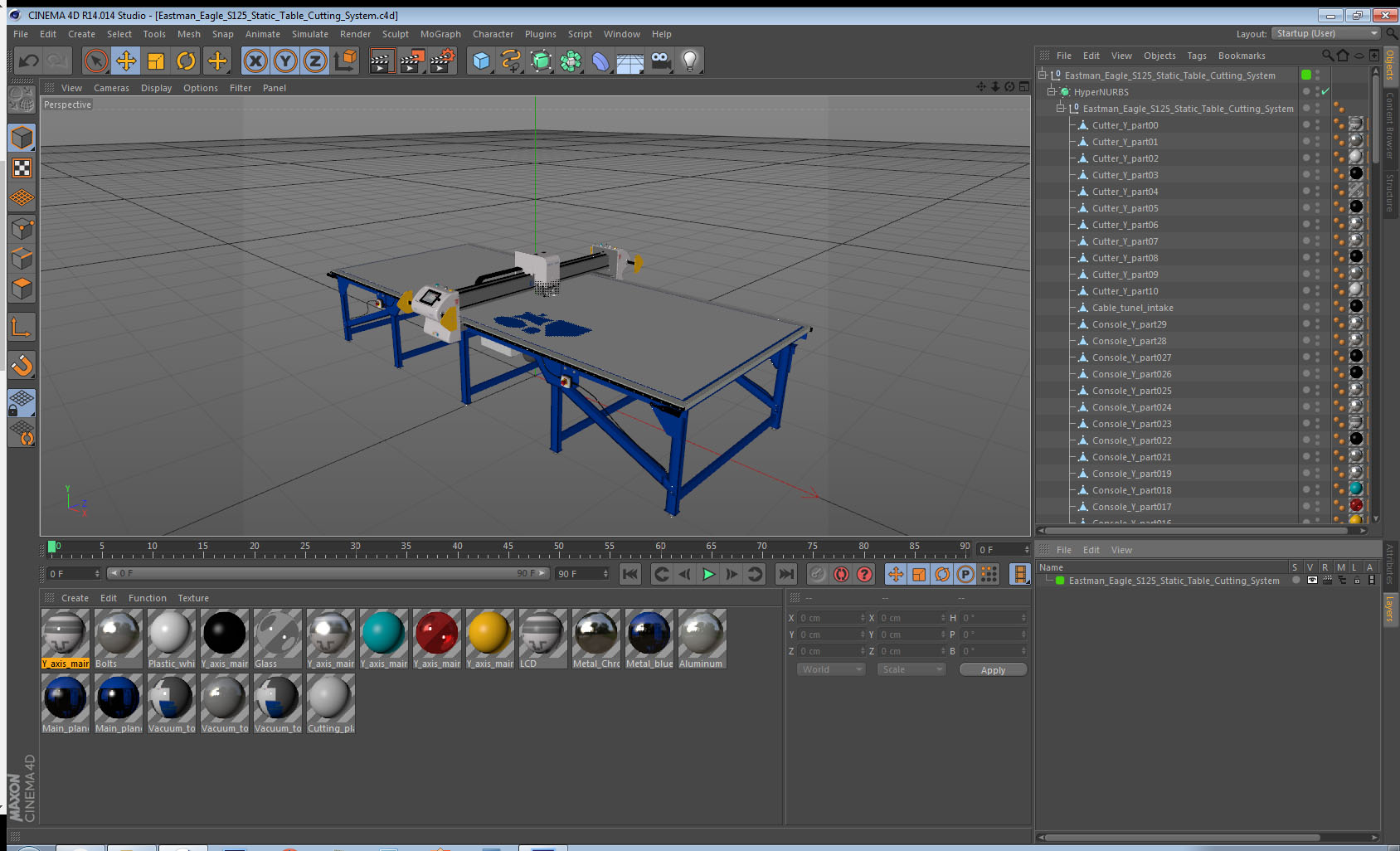Collapse the HyperNURBS tree node
This screenshot has width=1400, height=851.
[x=1051, y=92]
